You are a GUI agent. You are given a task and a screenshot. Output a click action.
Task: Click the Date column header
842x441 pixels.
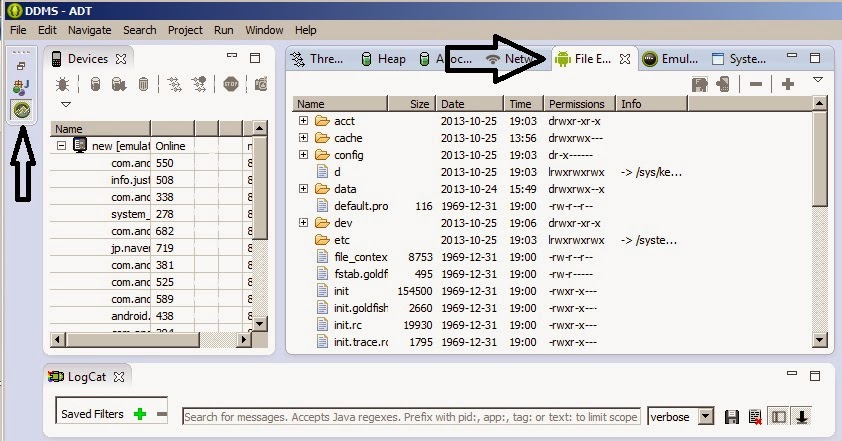(470, 104)
